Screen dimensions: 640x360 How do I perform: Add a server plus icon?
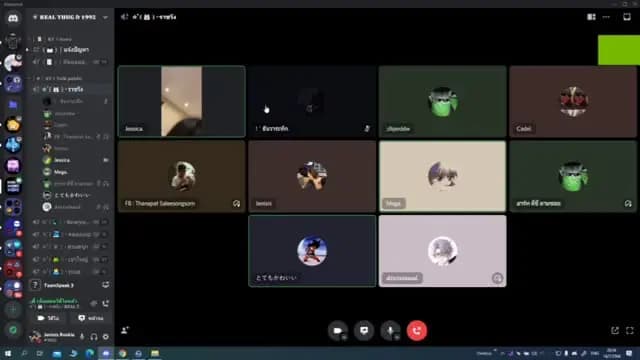(13, 310)
